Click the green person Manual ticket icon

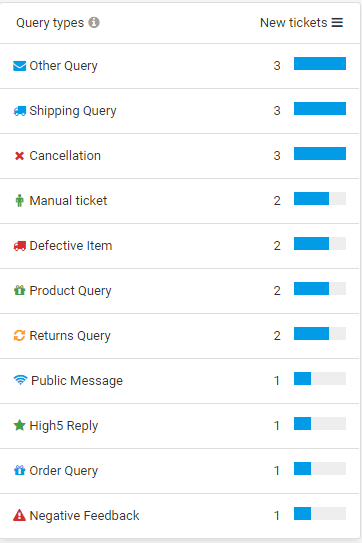point(20,201)
